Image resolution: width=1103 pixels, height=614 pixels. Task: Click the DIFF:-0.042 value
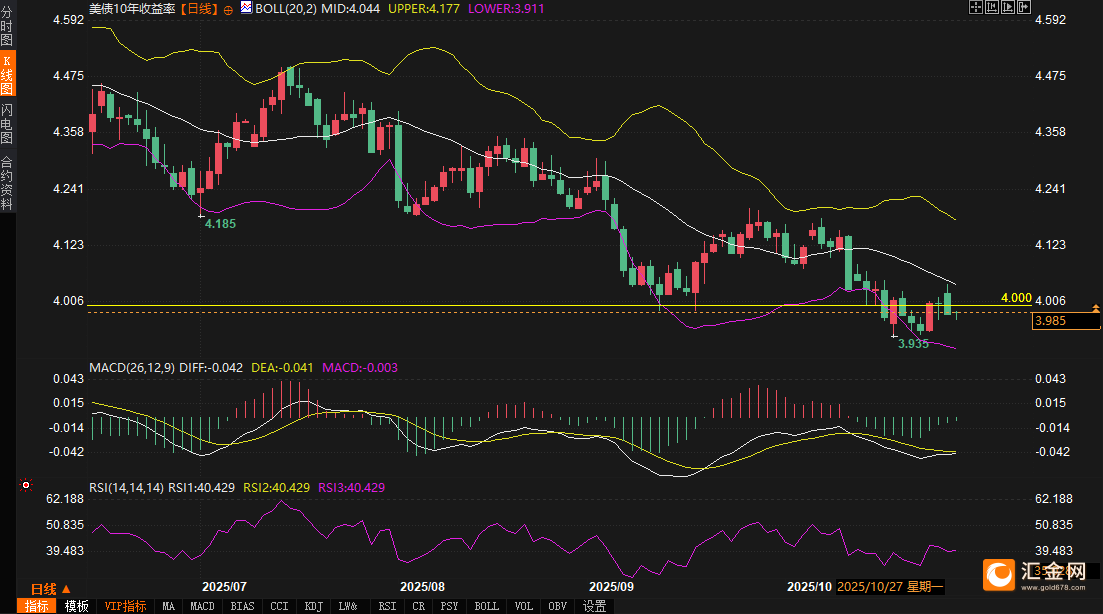tap(211, 368)
